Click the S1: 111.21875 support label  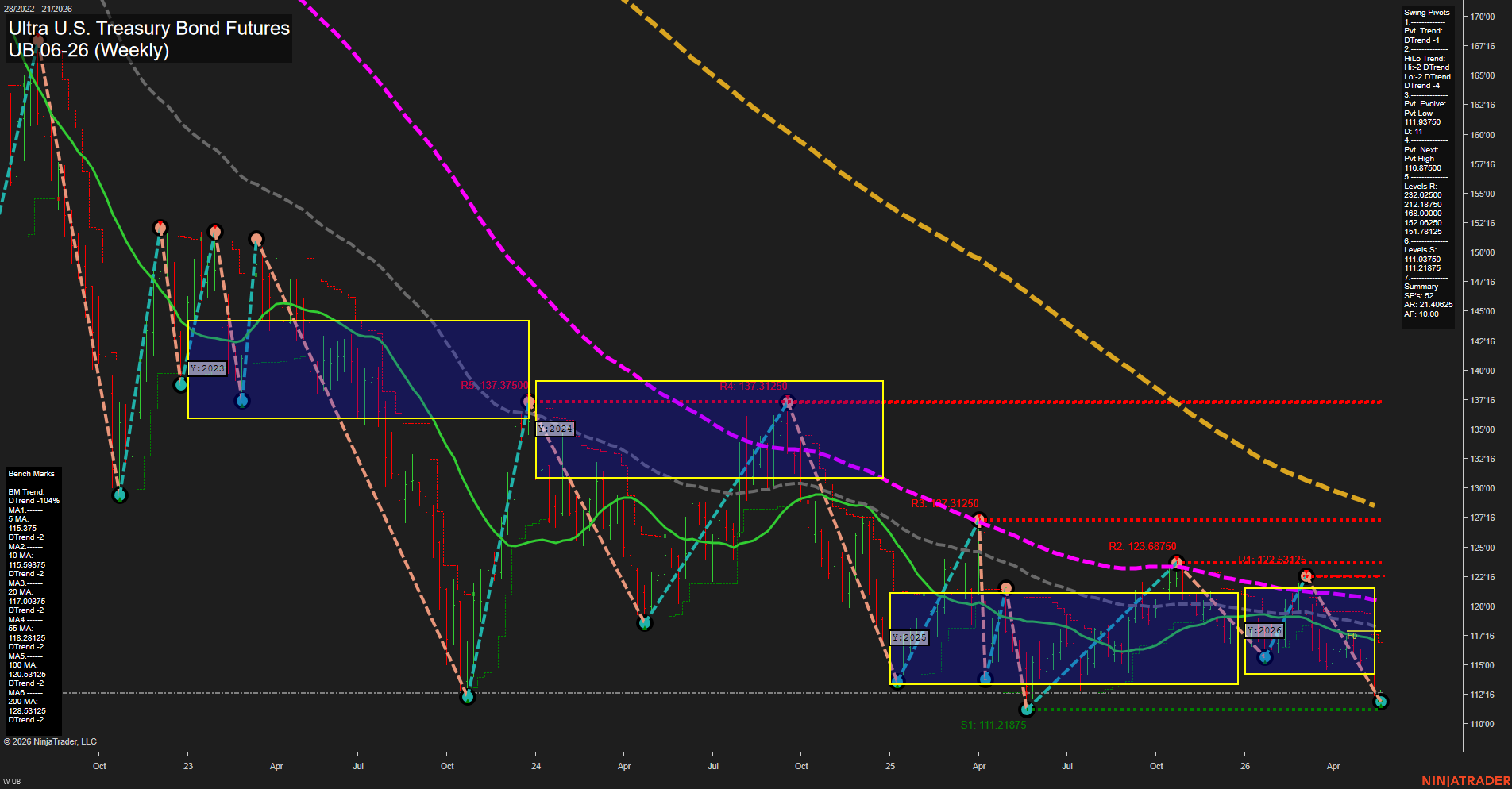pyautogui.click(x=993, y=725)
